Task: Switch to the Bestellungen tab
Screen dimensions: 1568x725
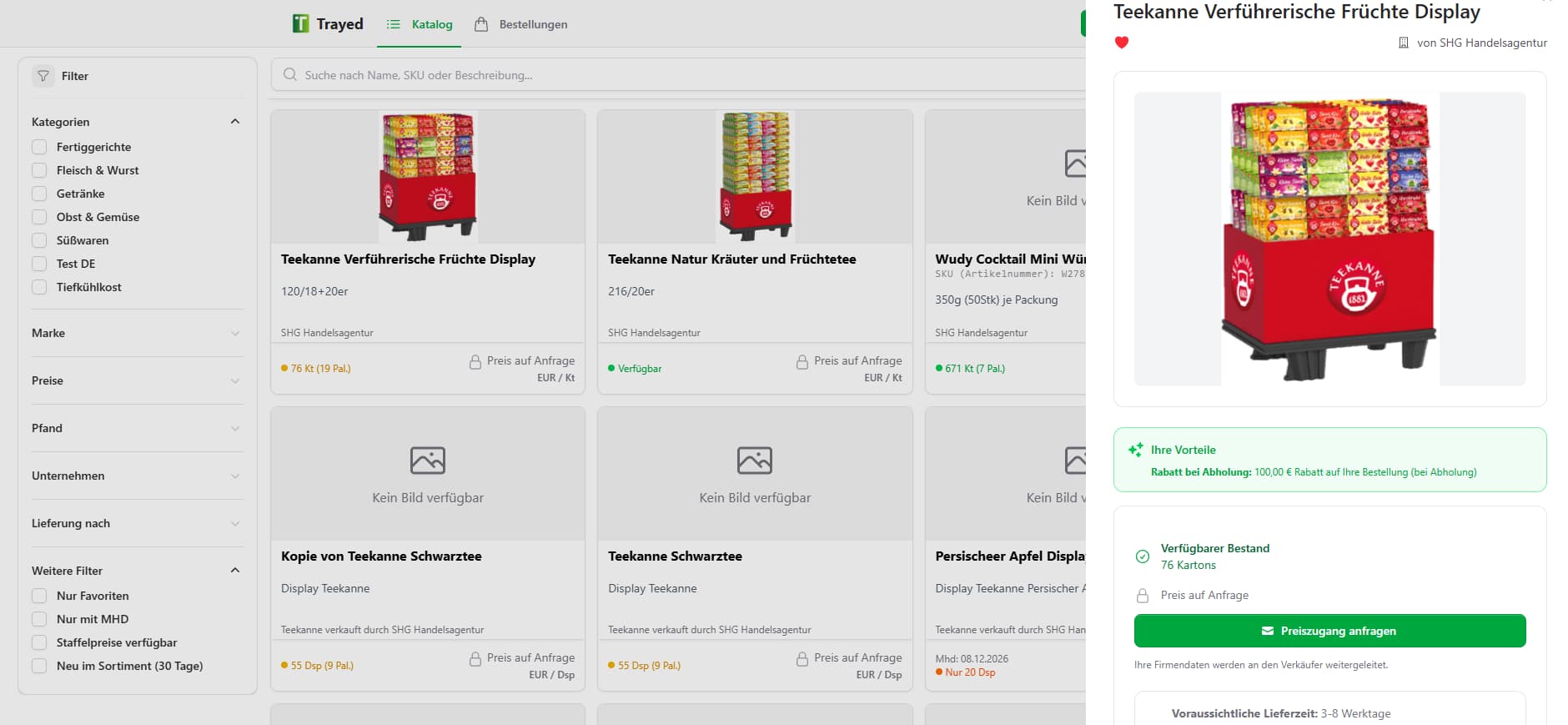Action: click(x=521, y=24)
